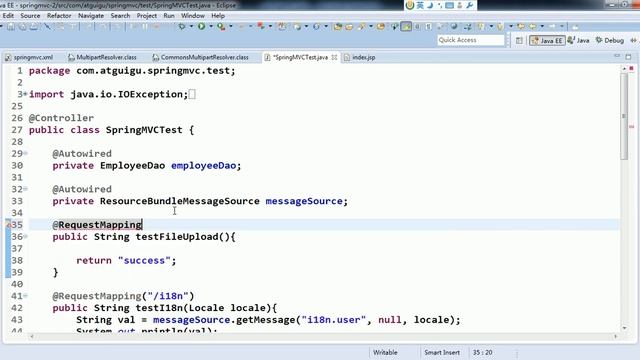Click the editor scroll-down arrow

624,328
